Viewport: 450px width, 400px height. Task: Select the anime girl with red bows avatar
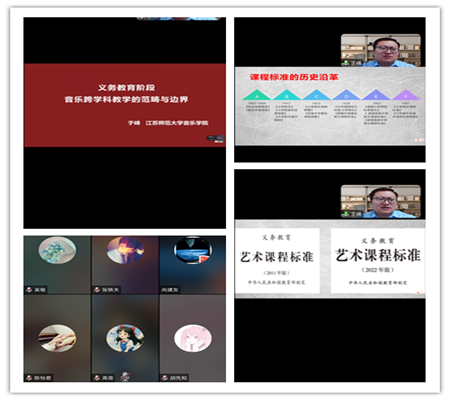125,338
